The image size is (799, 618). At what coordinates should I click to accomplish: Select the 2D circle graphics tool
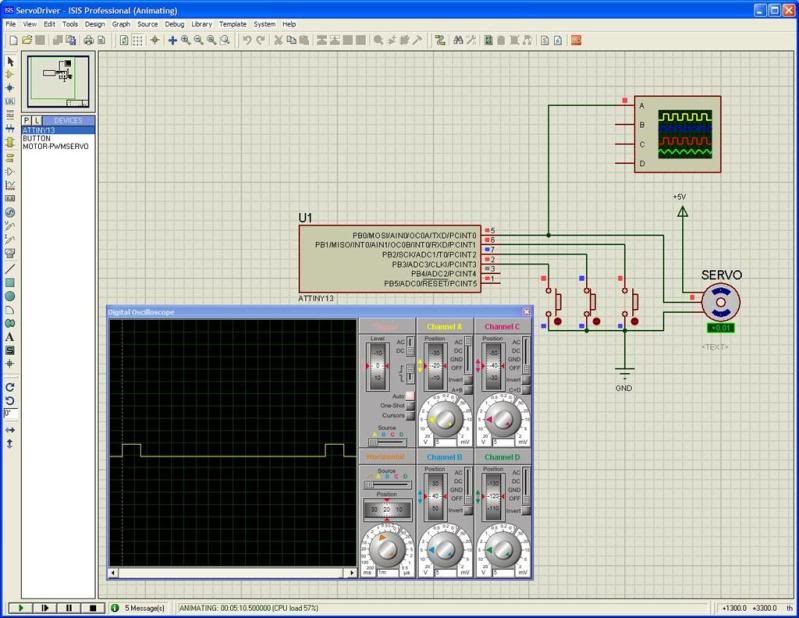coord(10,297)
